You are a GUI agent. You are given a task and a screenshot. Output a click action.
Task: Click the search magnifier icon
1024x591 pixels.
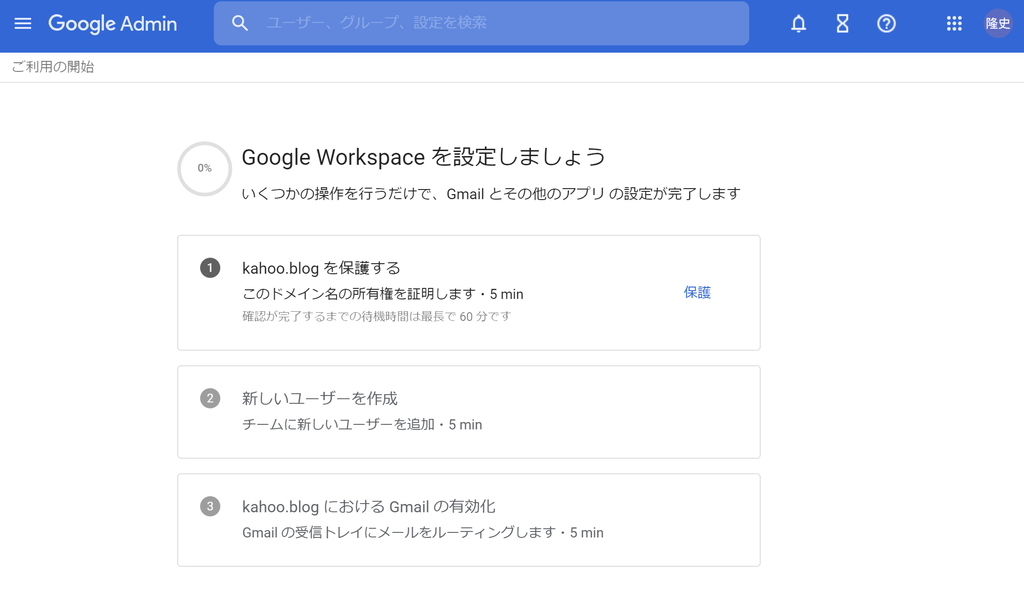pos(240,24)
